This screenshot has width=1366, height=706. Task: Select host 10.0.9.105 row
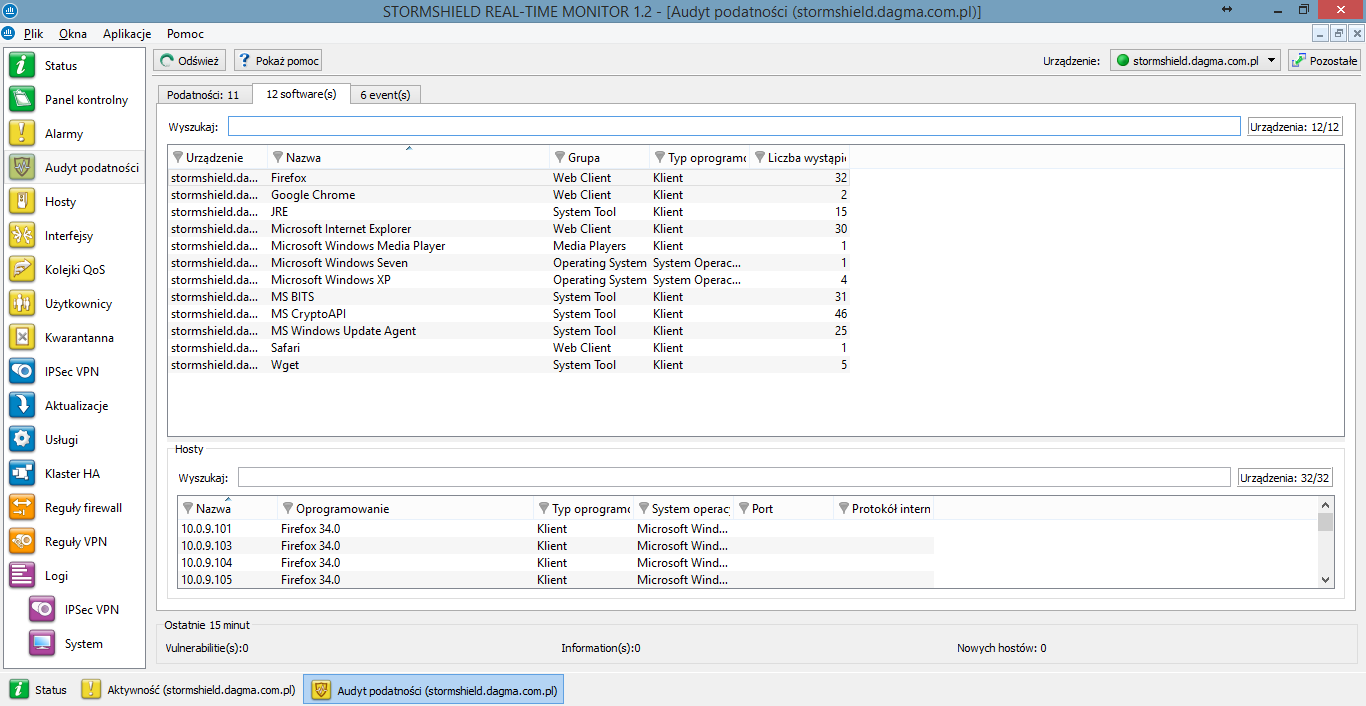click(556, 580)
